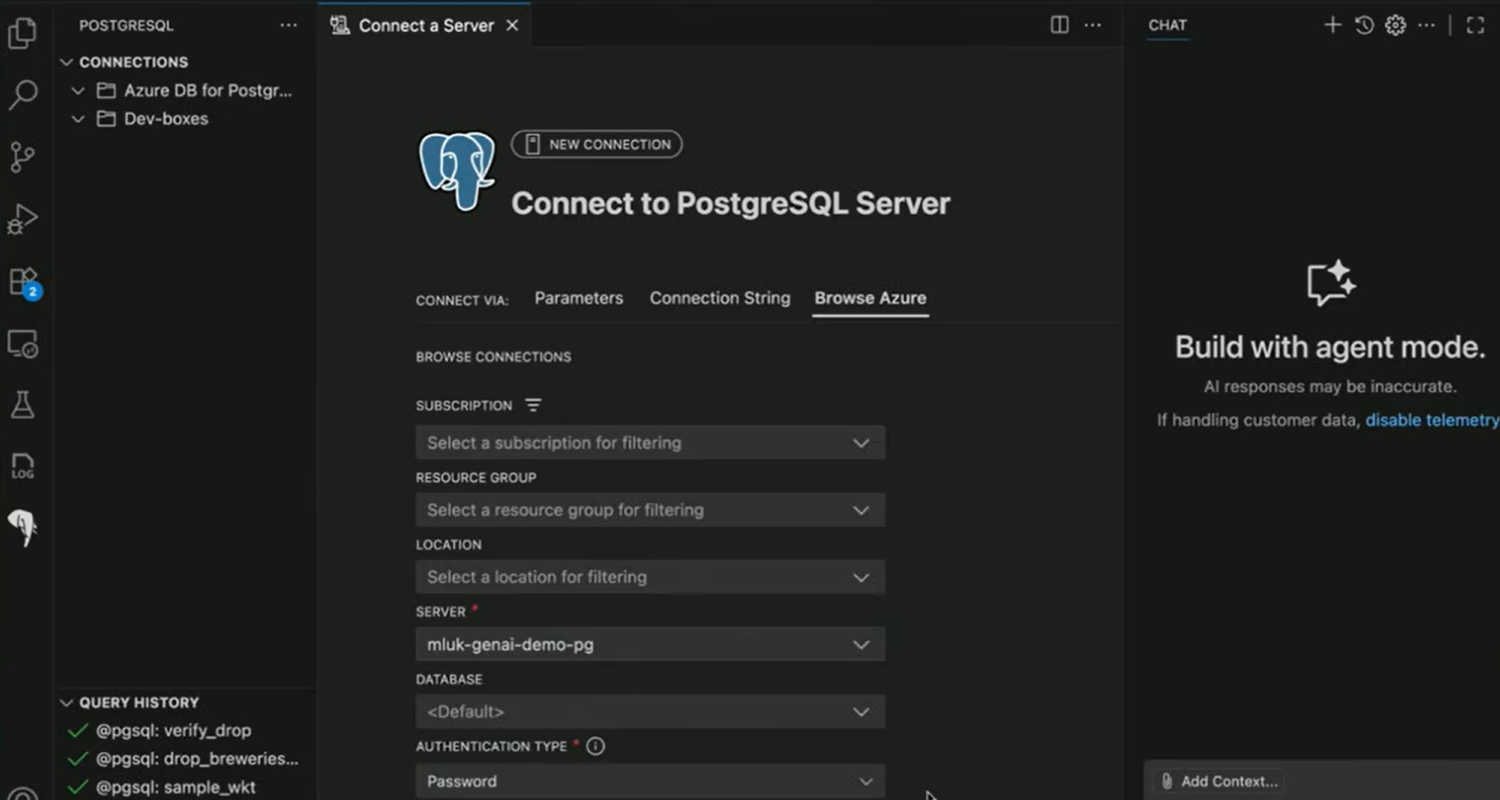Click the PostgreSQL elephant logo
The width and height of the screenshot is (1500, 800).
tap(457, 171)
